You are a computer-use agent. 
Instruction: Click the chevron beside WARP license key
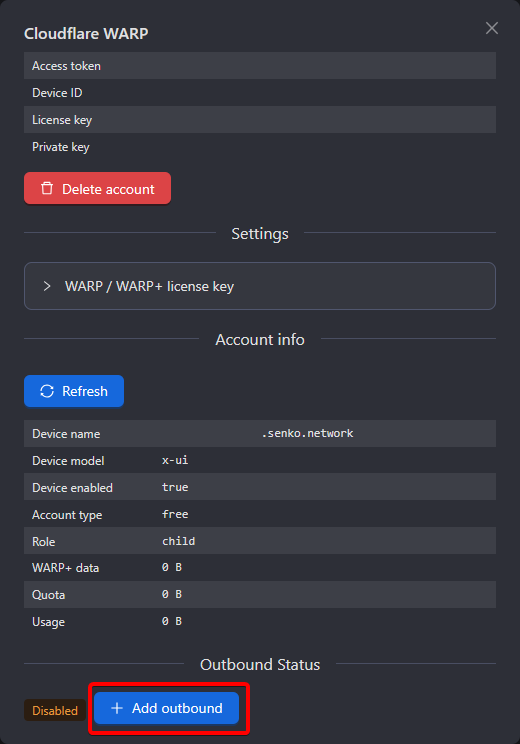(x=46, y=286)
